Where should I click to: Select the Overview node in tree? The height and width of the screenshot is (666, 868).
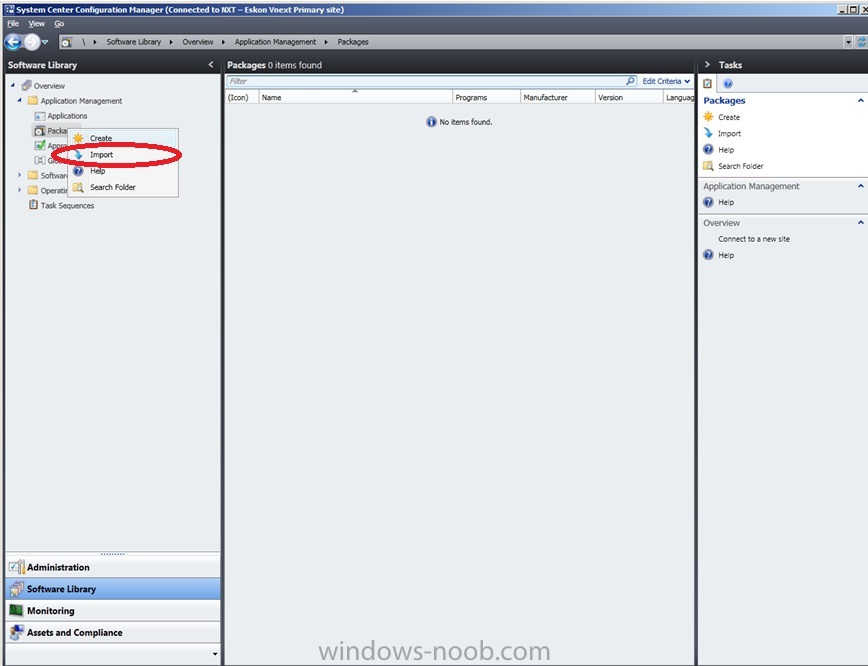(x=49, y=86)
